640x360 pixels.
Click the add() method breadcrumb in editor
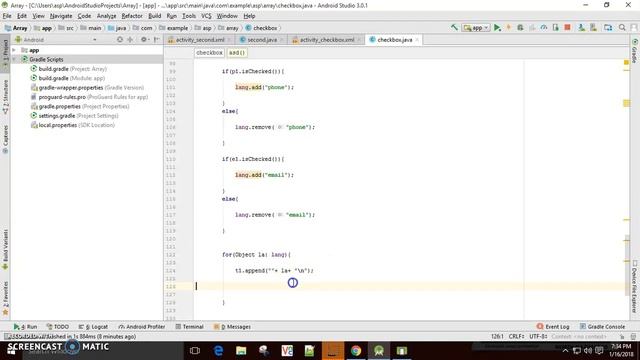237,53
